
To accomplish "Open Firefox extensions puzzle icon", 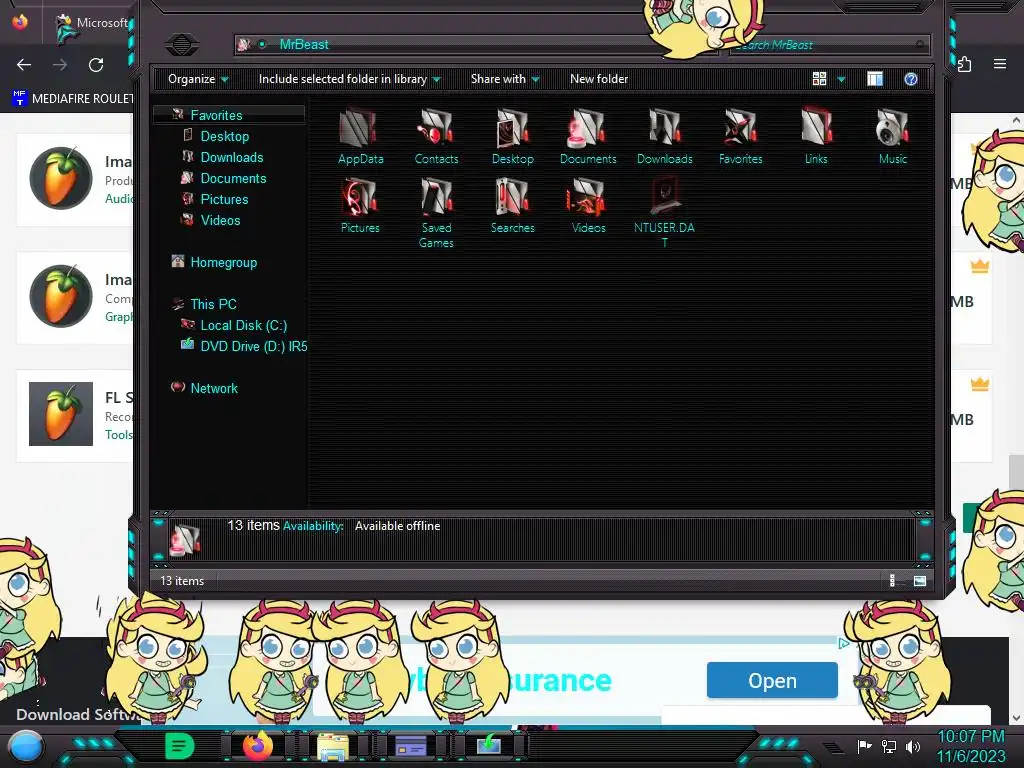I will (965, 64).
